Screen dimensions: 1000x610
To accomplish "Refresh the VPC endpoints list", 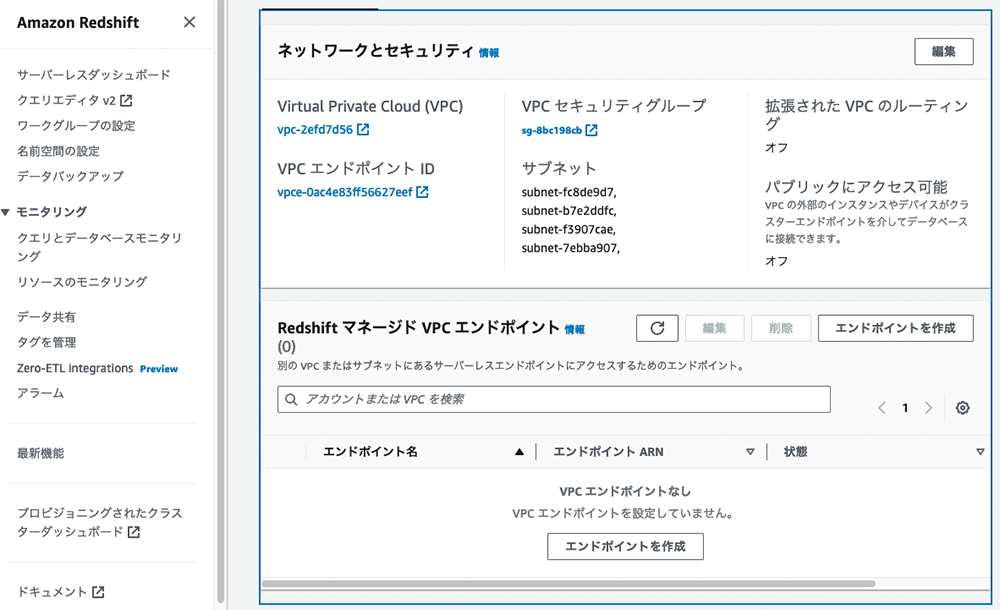I will click(657, 328).
